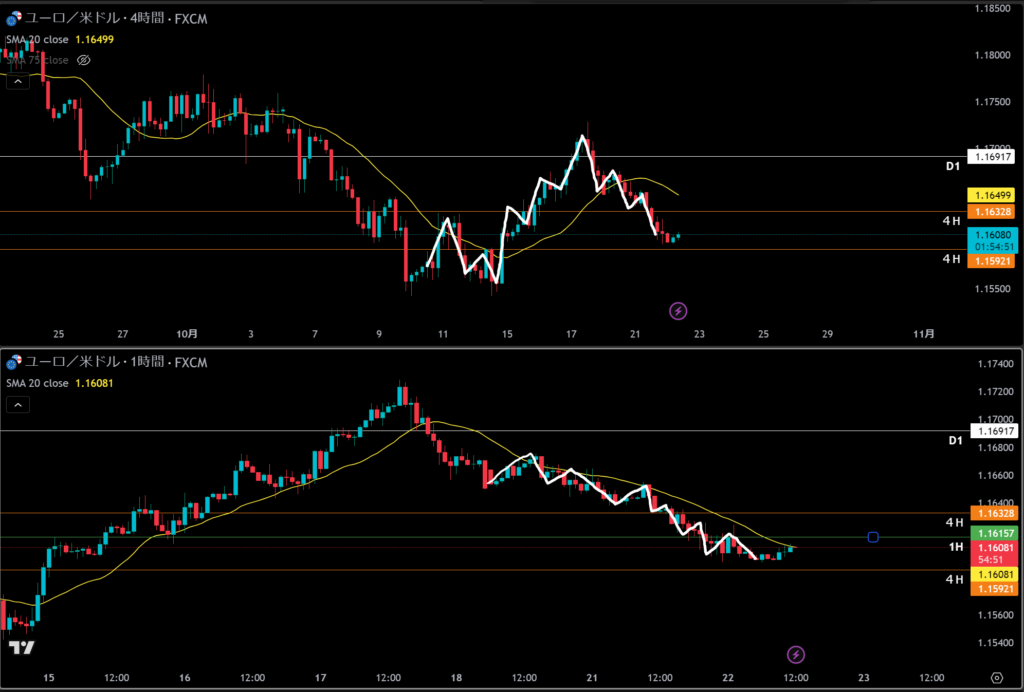Select SMA 20 close legend in 4-hour chart
The width and height of the screenshot is (1024, 692).
[38, 38]
